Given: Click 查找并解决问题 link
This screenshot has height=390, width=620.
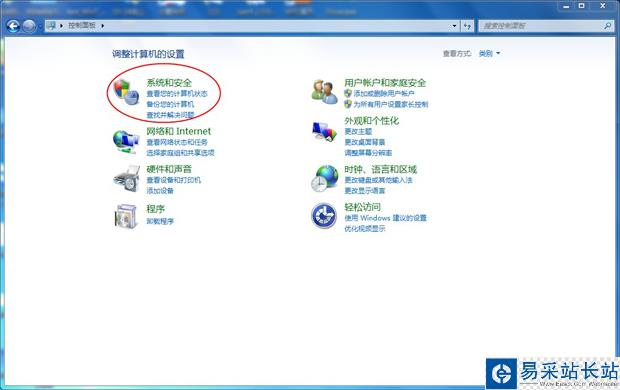Looking at the screenshot, I should point(170,115).
